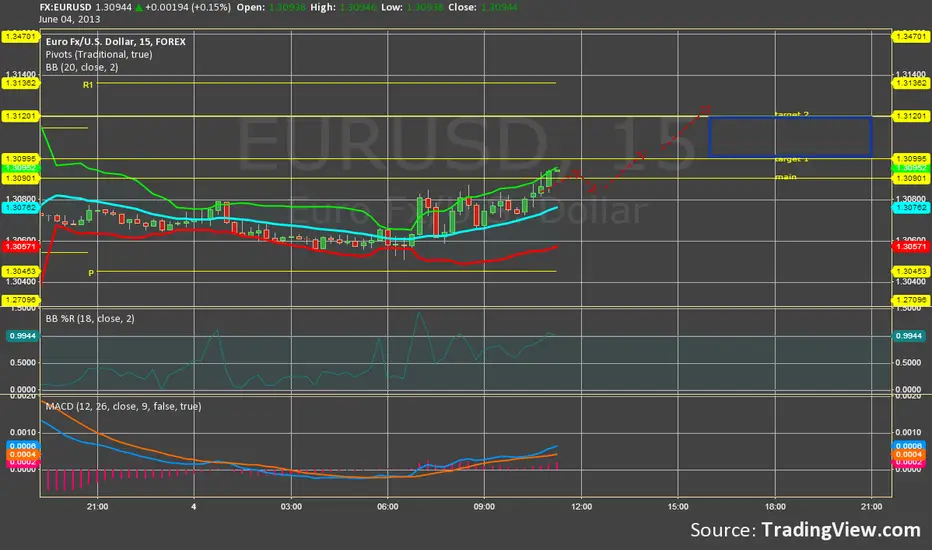This screenshot has height=550, width=932.
Task: Click the date June 04, 2013
Action: pyautogui.click(x=70, y=19)
